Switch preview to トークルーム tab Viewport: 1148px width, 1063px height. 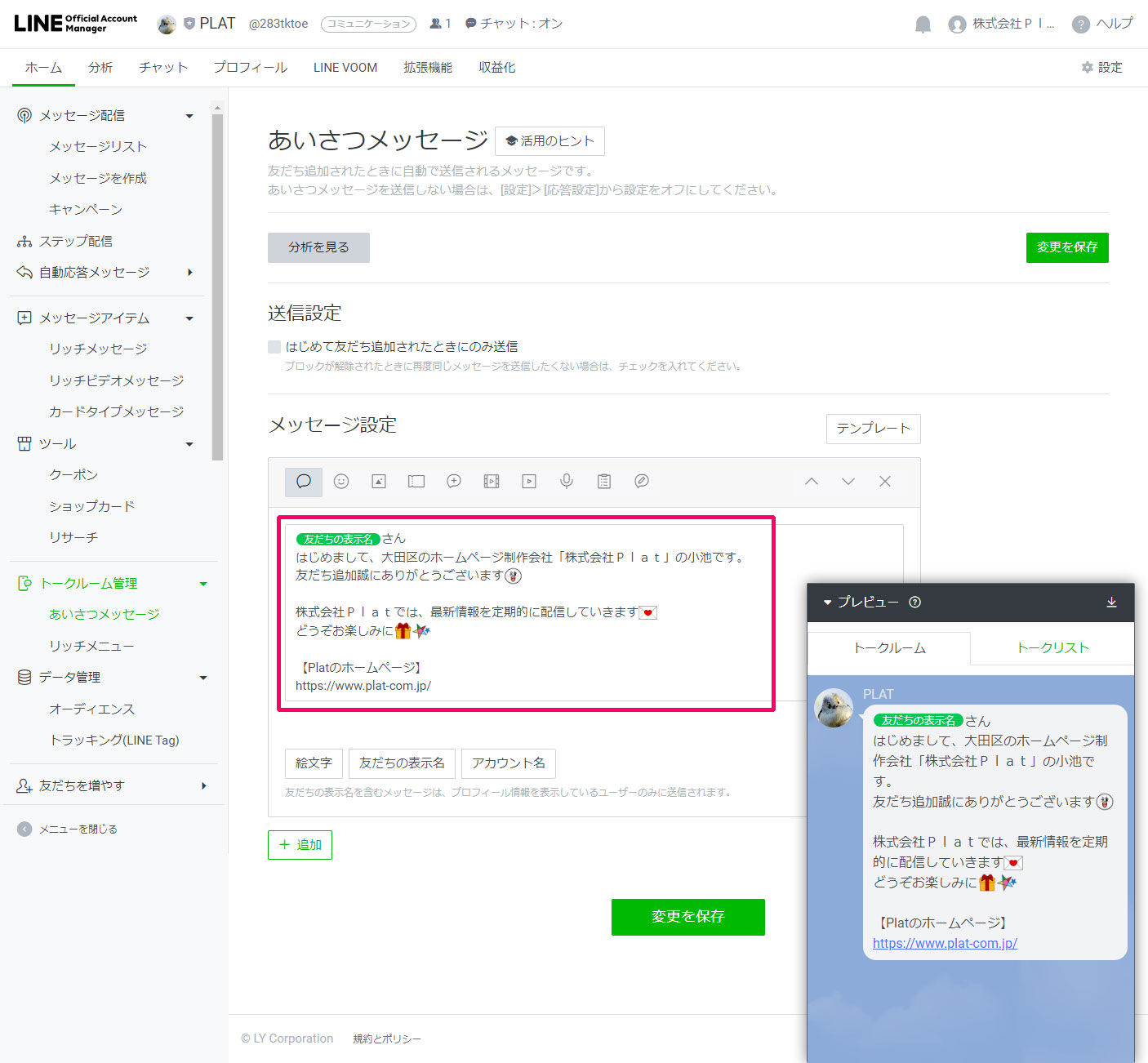pos(889,648)
